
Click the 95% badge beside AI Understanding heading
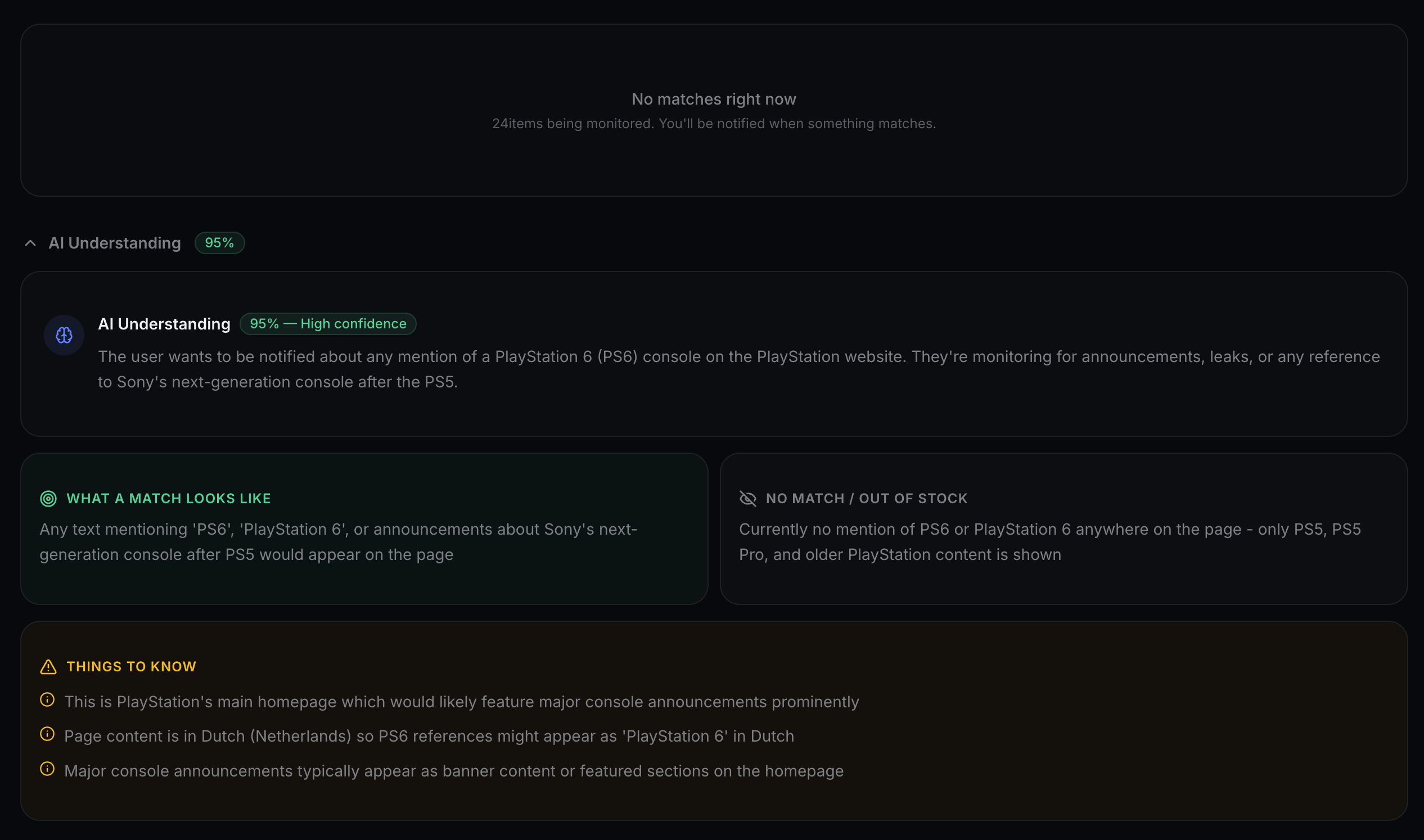click(220, 243)
